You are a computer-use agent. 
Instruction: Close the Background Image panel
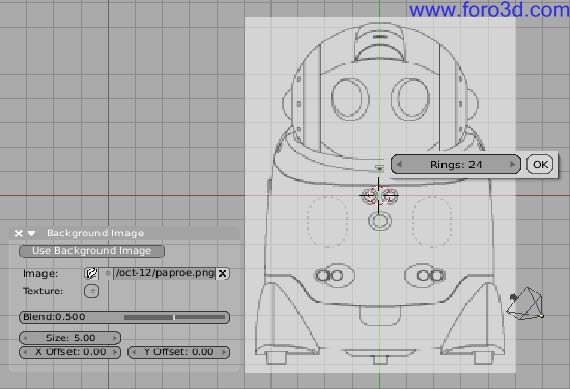click(18, 233)
